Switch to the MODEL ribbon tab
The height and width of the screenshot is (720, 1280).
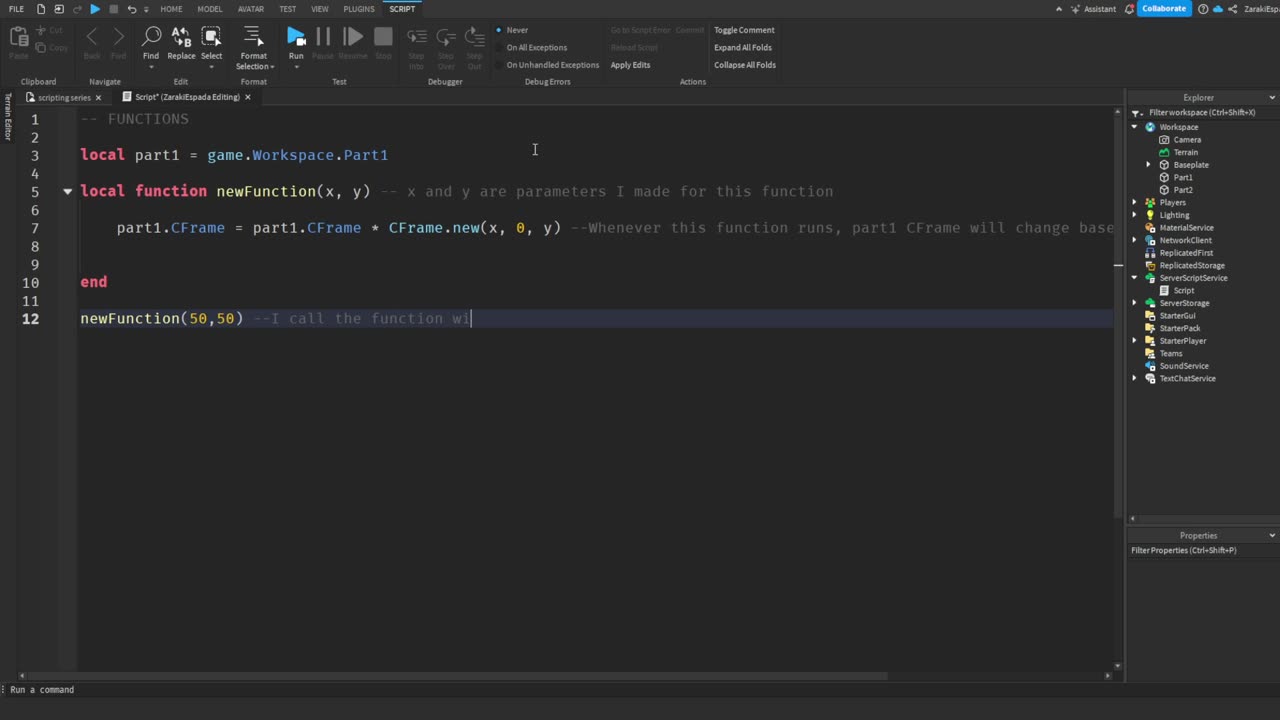(x=210, y=9)
